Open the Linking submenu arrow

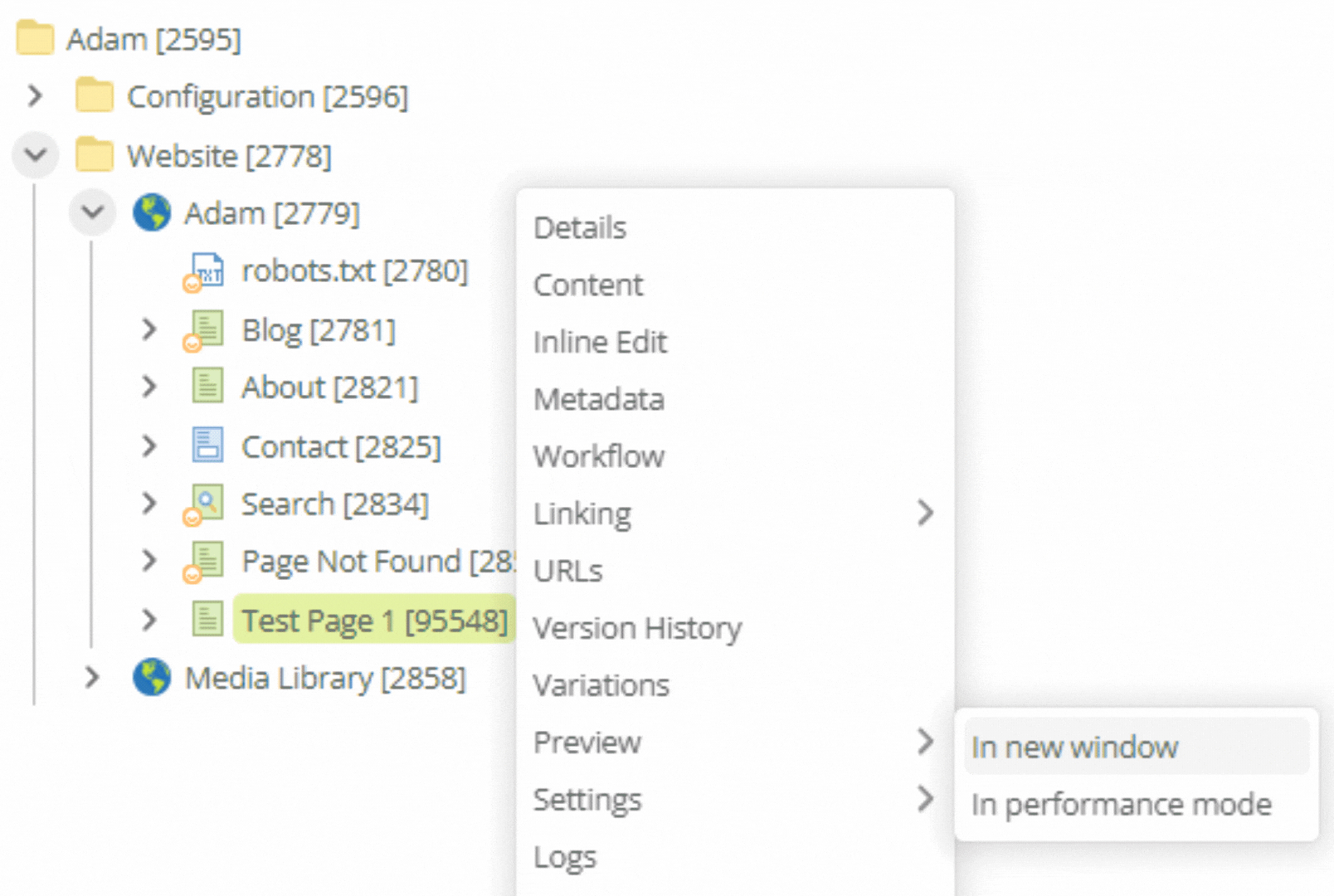[x=926, y=513]
